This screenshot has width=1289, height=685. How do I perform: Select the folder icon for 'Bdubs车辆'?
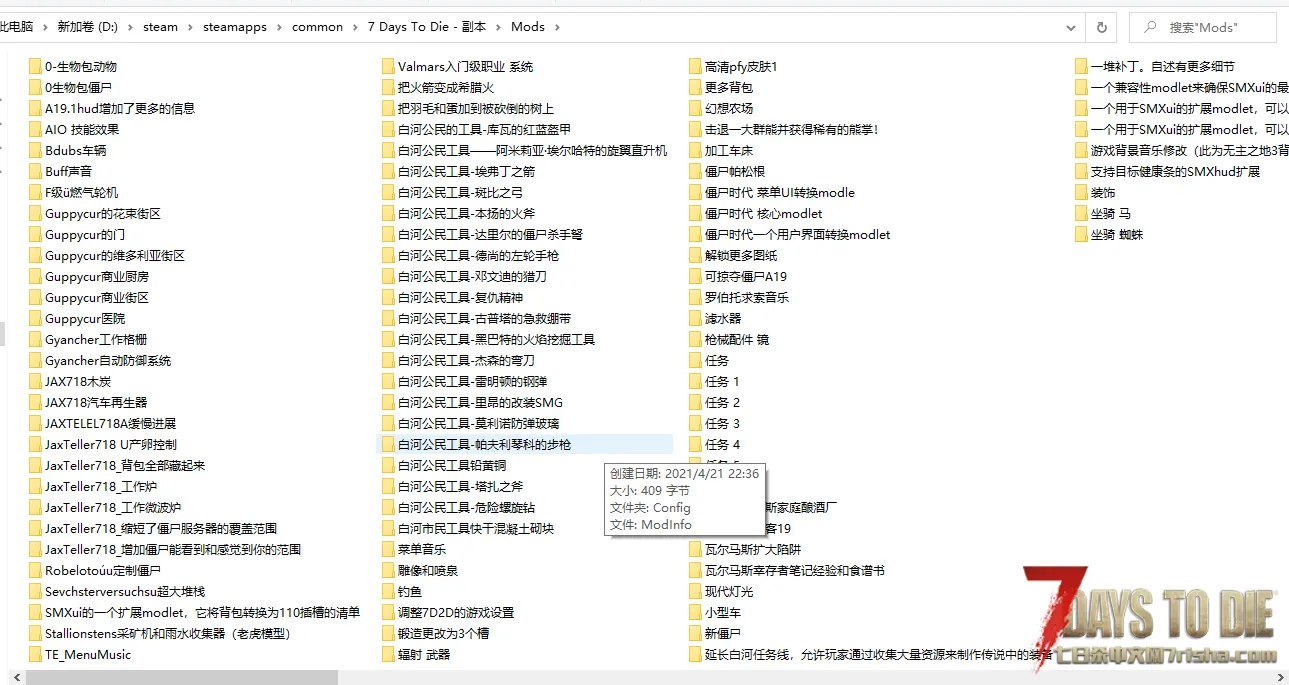[x=35, y=151]
